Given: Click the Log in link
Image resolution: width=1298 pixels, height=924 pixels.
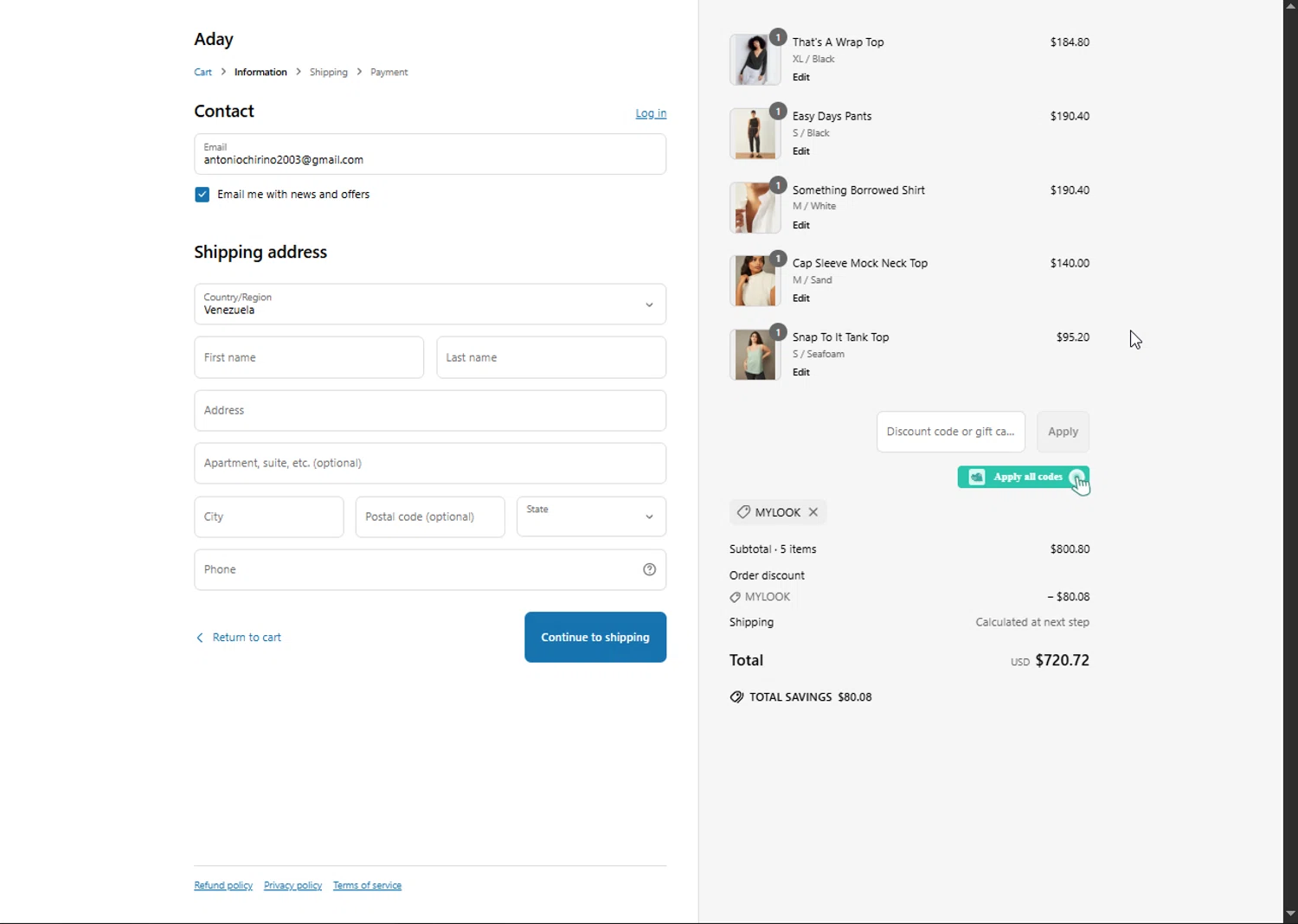Looking at the screenshot, I should [651, 113].
